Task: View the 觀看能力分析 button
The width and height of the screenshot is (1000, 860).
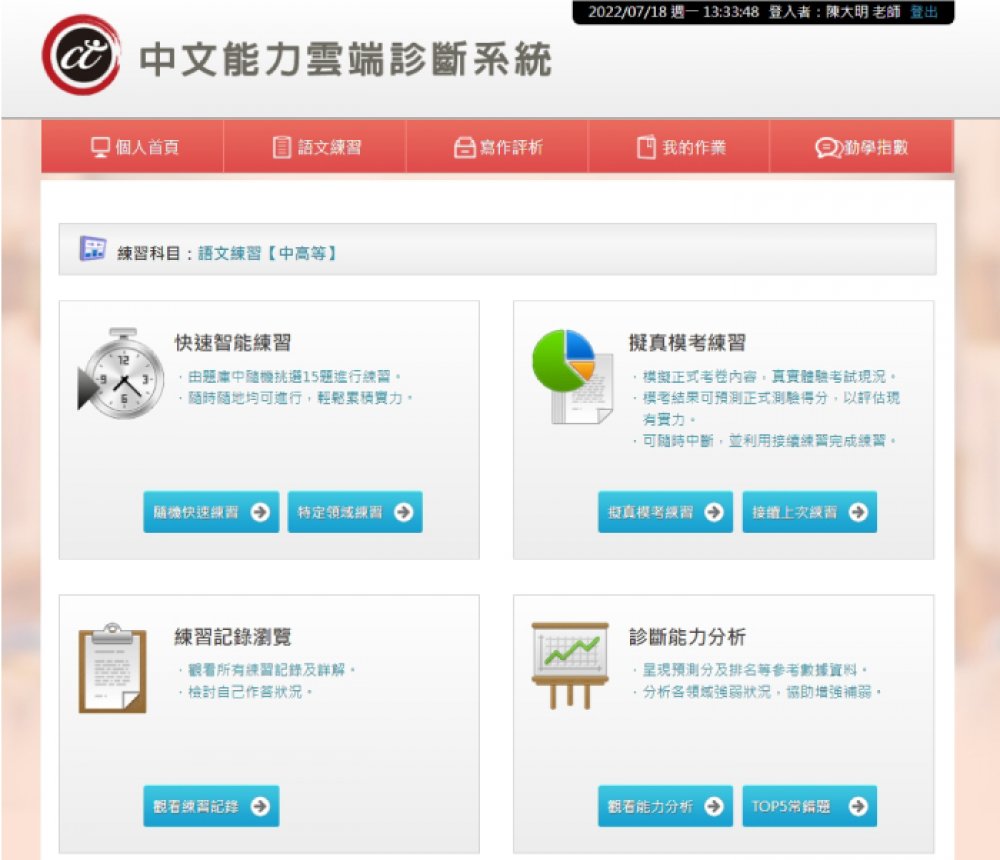Action: tap(665, 806)
